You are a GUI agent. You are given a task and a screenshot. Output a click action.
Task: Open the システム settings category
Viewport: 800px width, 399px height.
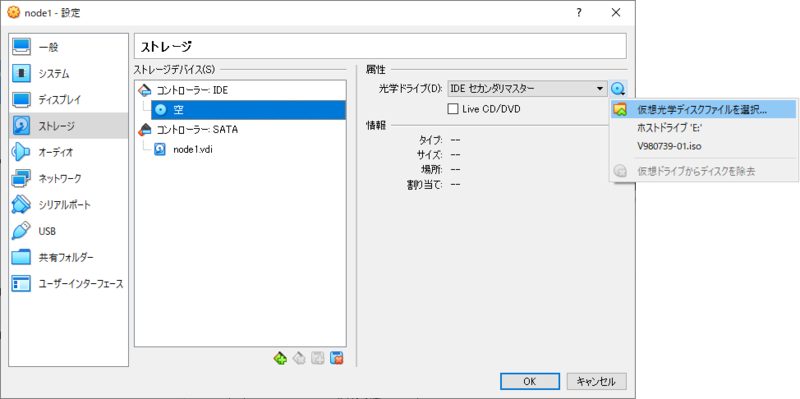tap(68, 74)
